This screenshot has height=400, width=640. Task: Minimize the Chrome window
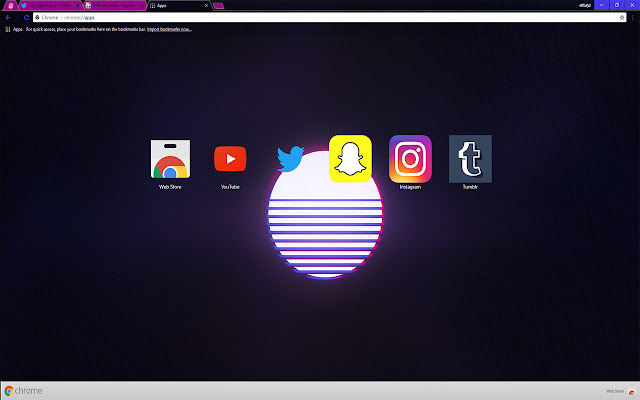[601, 5]
